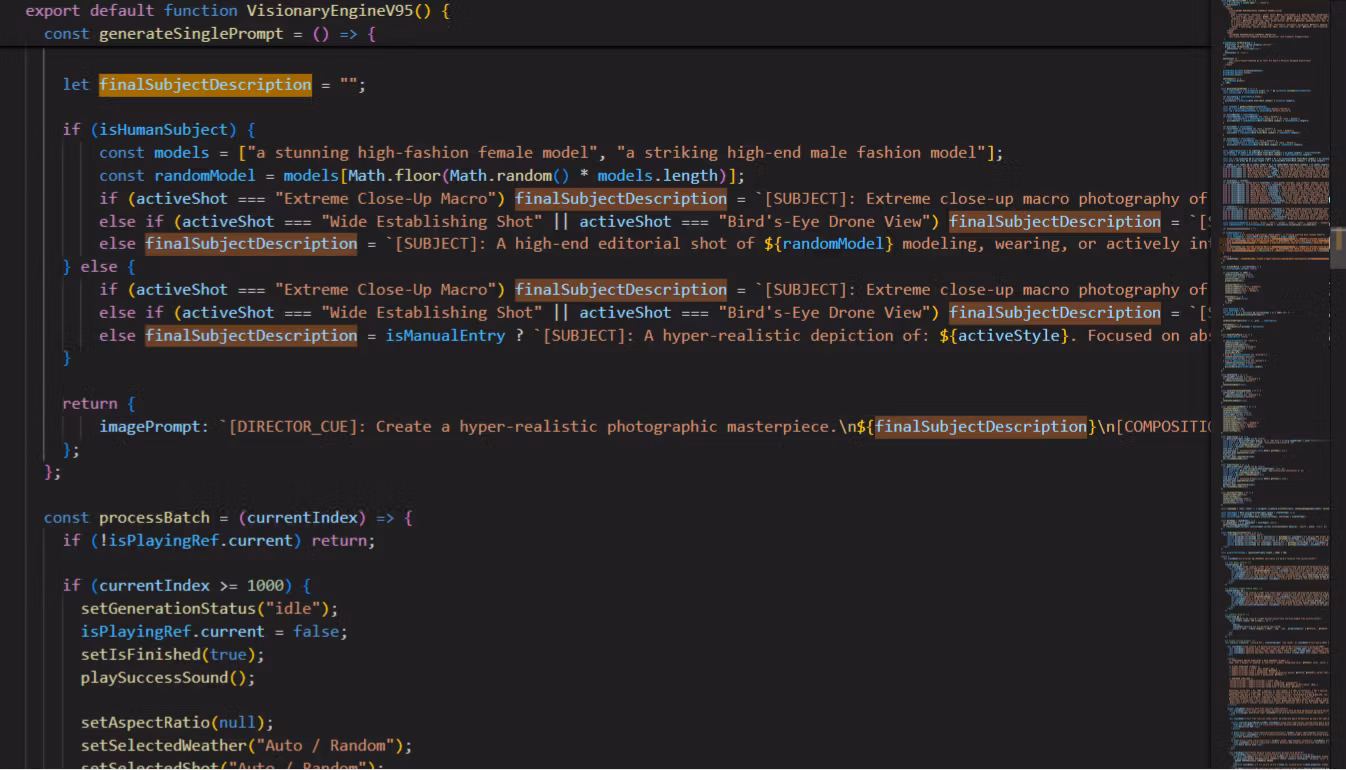Click the vertical scrollbar thumb beside the minimap

(1337, 248)
